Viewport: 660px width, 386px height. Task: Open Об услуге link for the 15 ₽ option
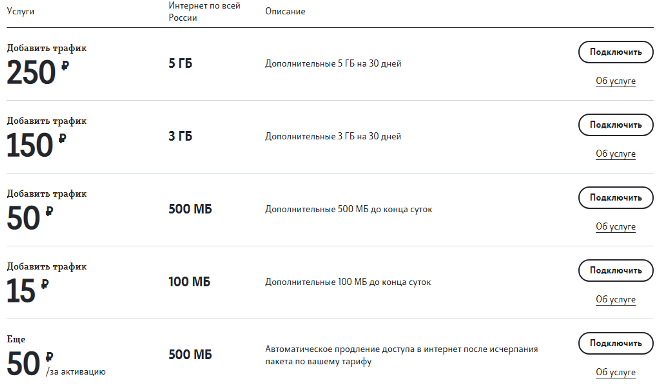tap(615, 299)
